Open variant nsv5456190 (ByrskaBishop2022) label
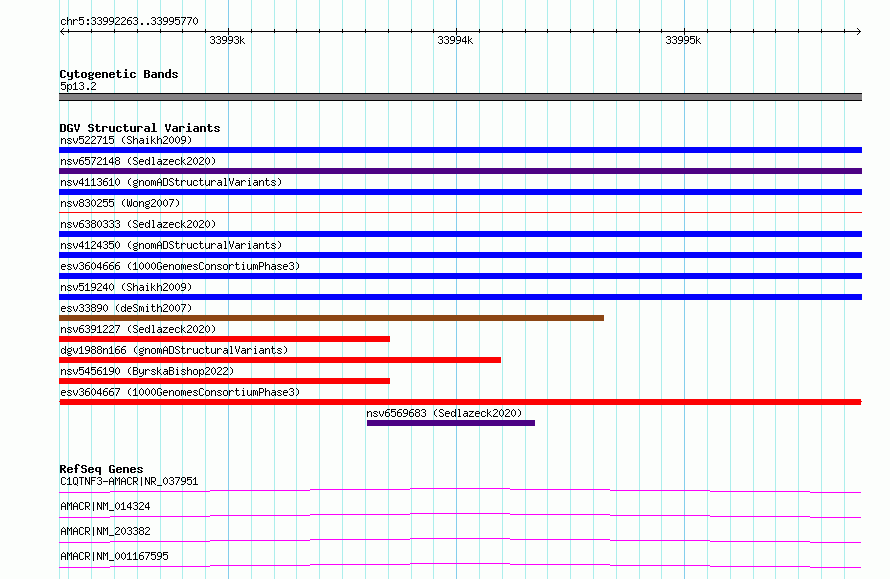 (x=147, y=371)
